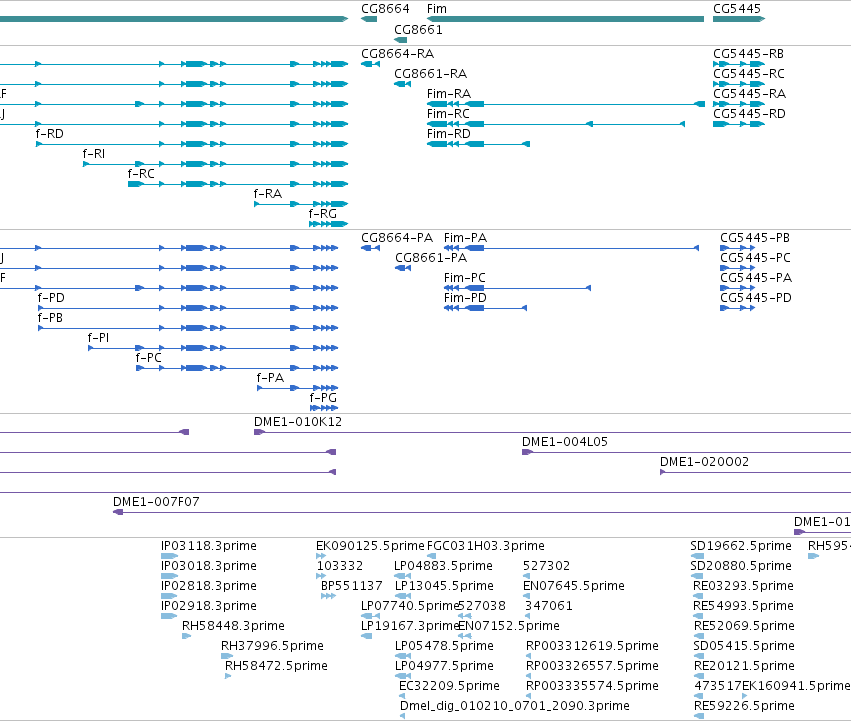Click the RH37996.5prime EST label
The image size is (851, 721).
coord(272,646)
